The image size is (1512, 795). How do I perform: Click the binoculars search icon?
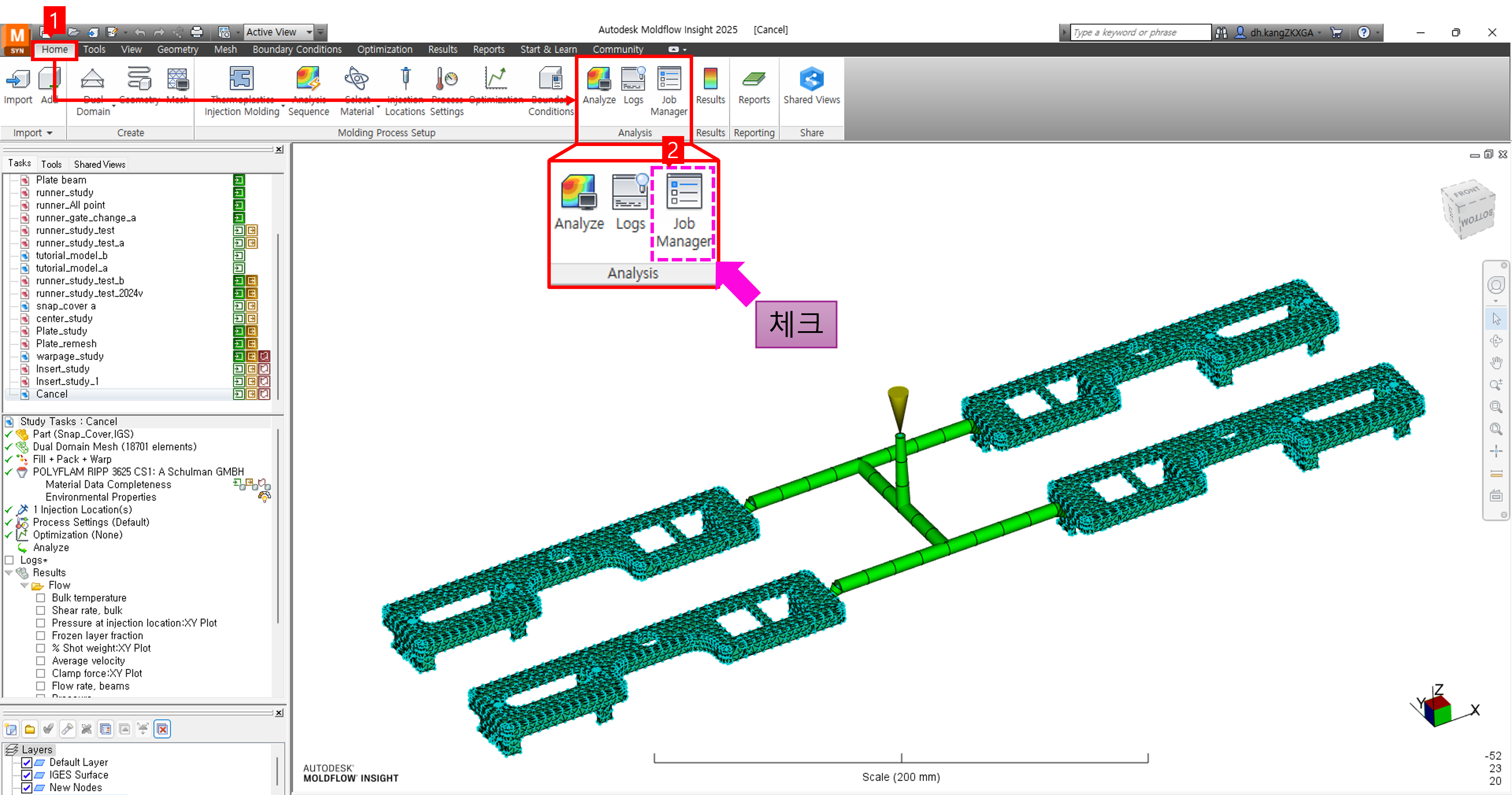tap(1221, 32)
